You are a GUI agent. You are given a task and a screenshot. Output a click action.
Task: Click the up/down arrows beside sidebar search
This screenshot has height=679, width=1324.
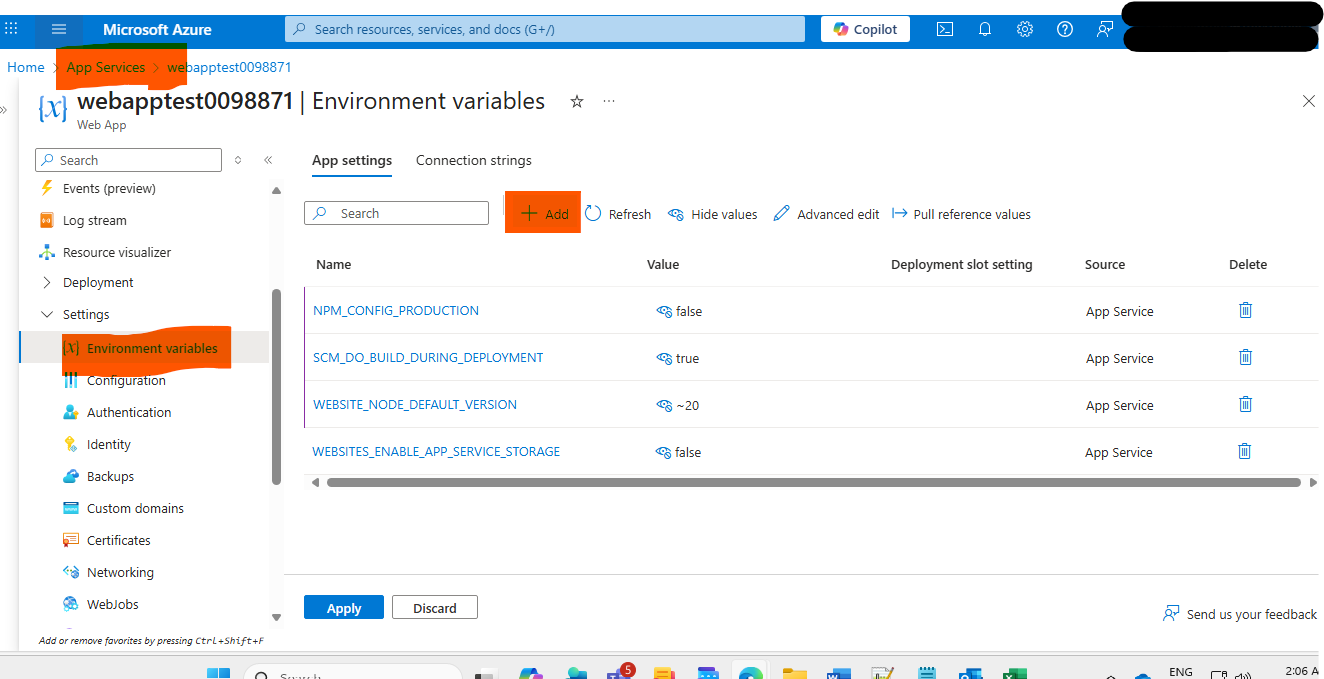tap(238, 160)
